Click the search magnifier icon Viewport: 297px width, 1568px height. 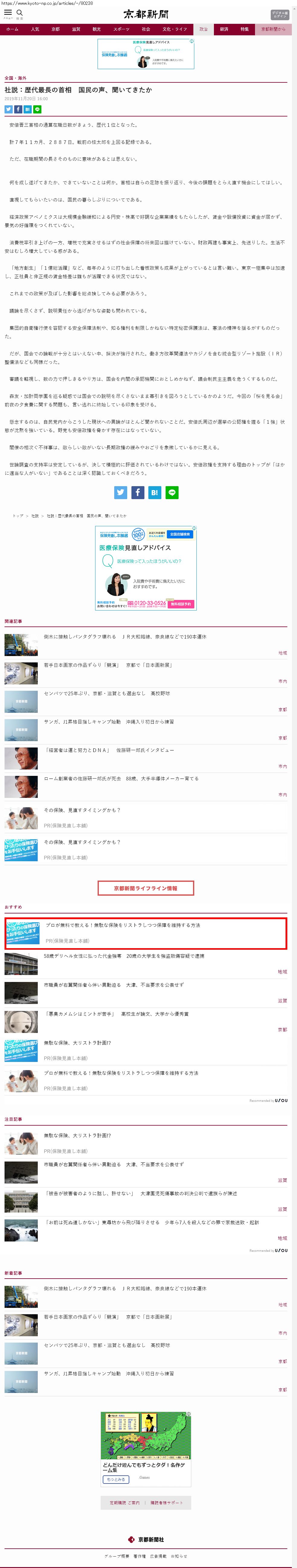click(20, 13)
